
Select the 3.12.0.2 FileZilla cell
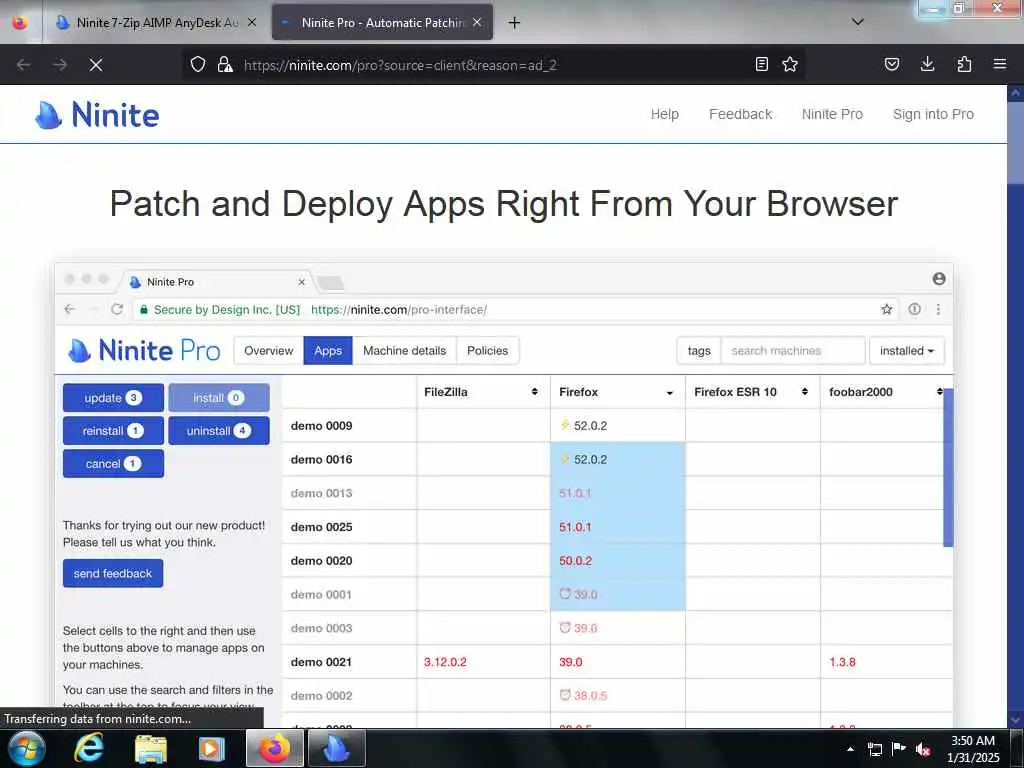pyautogui.click(x=483, y=662)
